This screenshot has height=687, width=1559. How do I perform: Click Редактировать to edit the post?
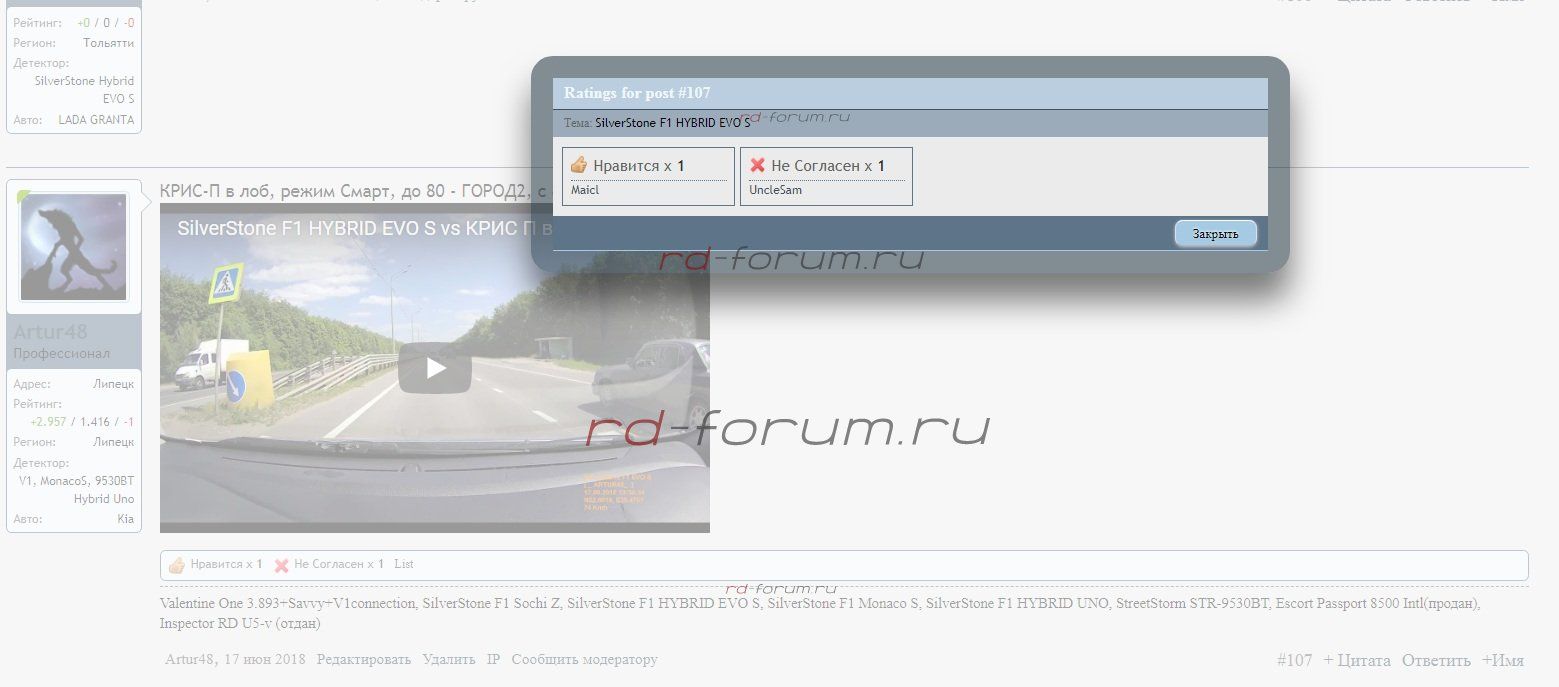pyautogui.click(x=364, y=660)
